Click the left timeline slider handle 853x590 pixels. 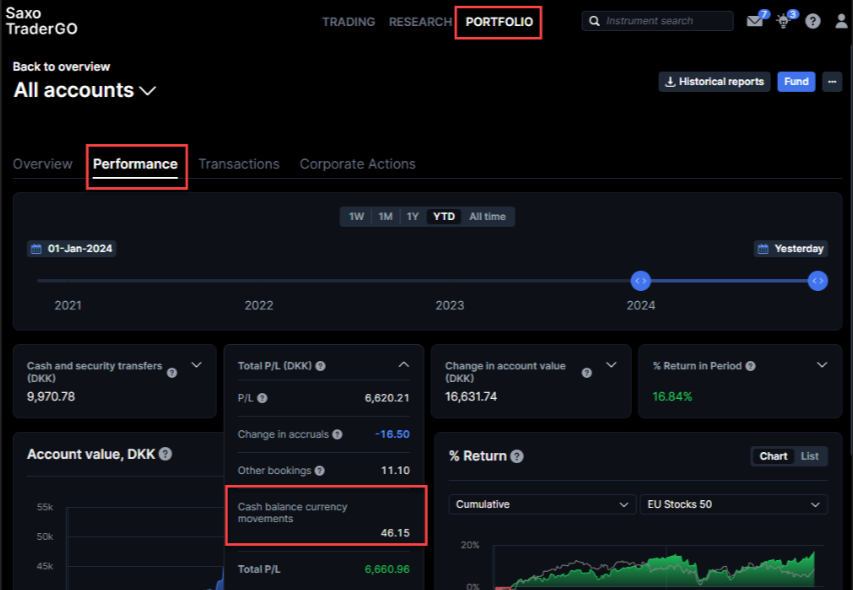[640, 281]
